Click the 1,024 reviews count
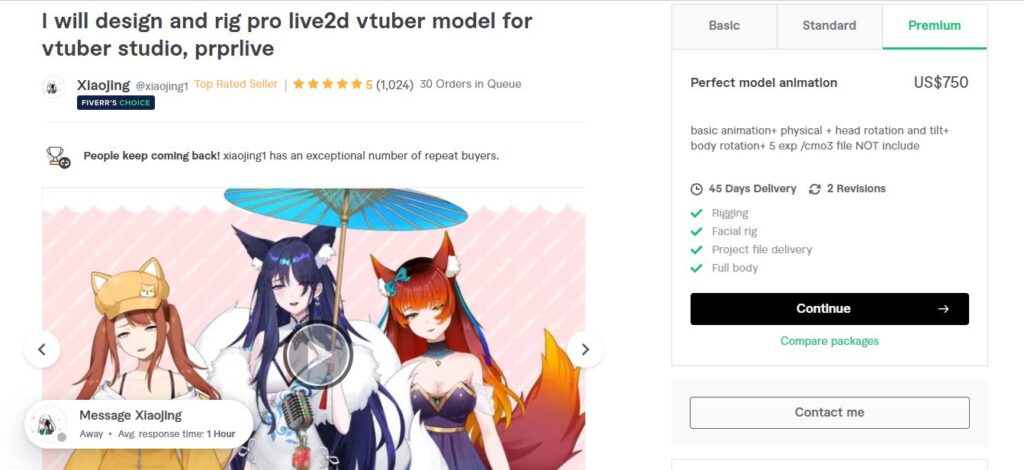The image size is (1024, 470). point(394,85)
